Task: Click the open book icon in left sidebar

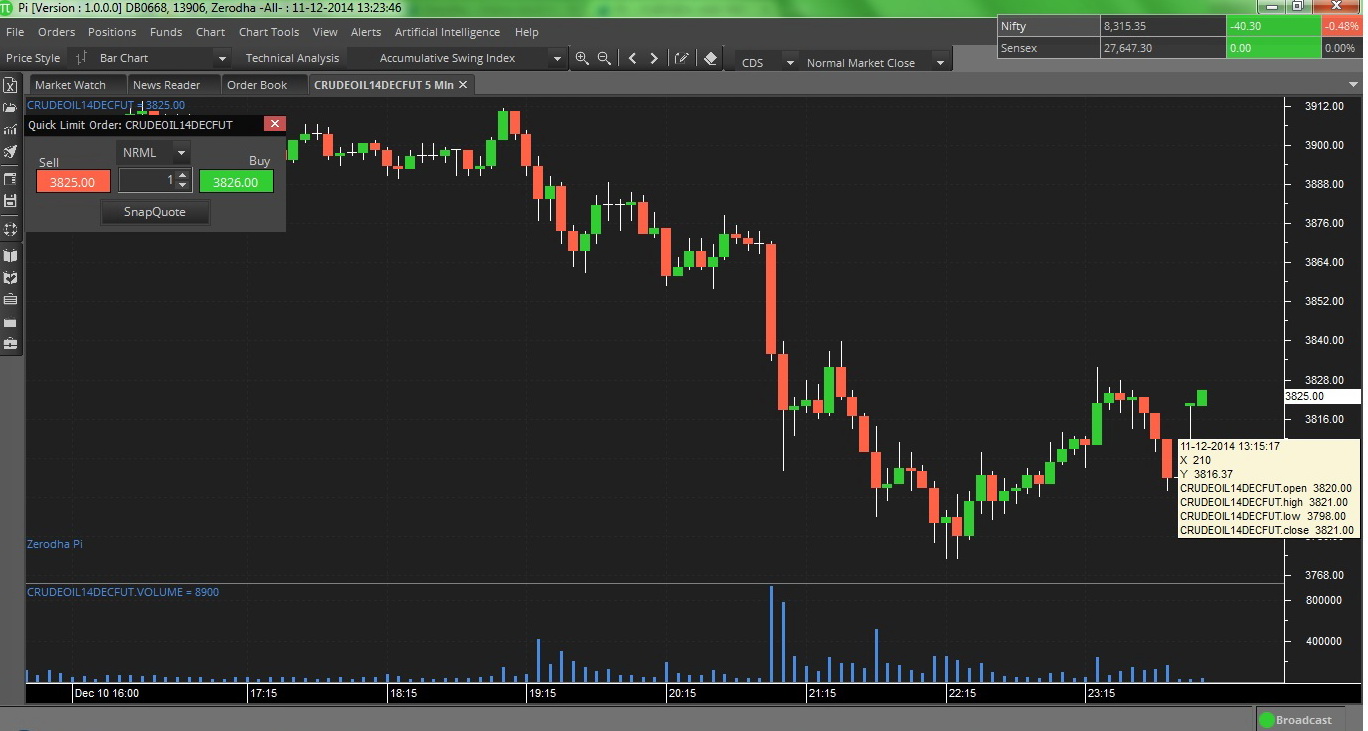Action: [10, 256]
